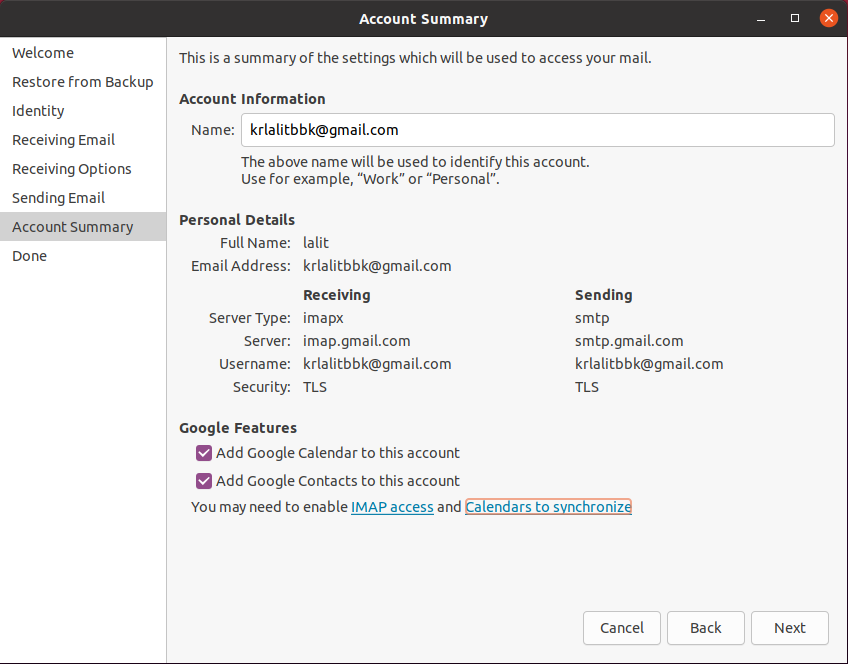The height and width of the screenshot is (664, 848).
Task: Open the IMAP access link
Action: pos(392,507)
